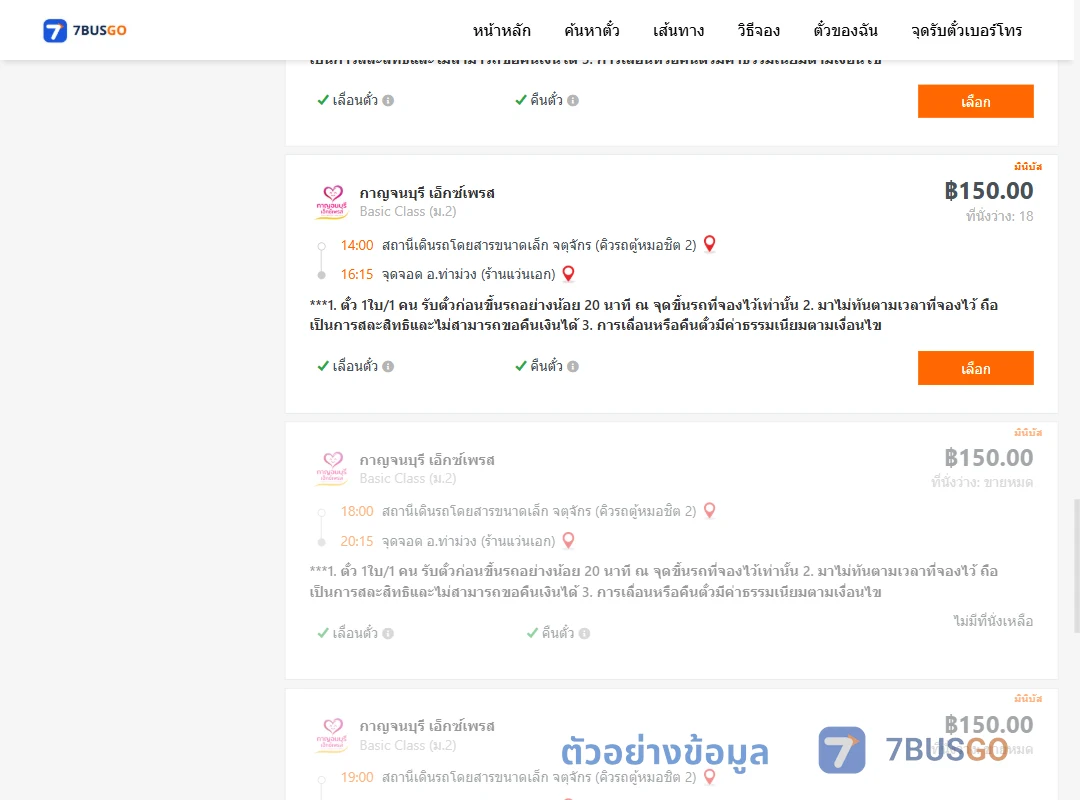Click the 20:15 arrival time

coord(357,541)
